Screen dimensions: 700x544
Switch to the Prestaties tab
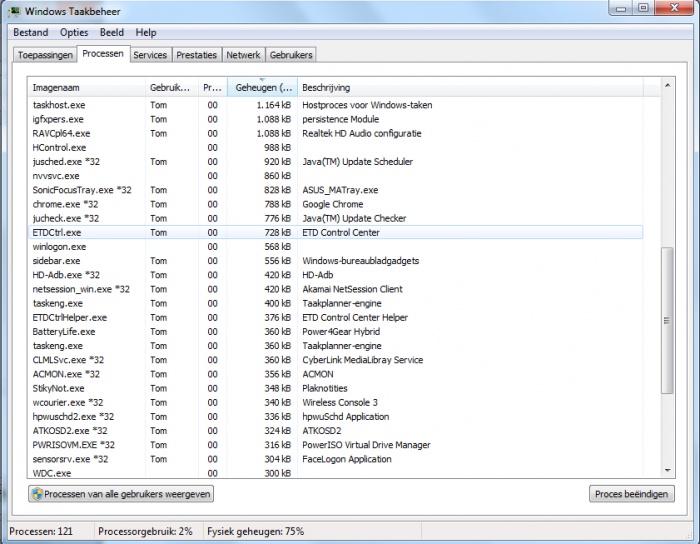[197, 55]
